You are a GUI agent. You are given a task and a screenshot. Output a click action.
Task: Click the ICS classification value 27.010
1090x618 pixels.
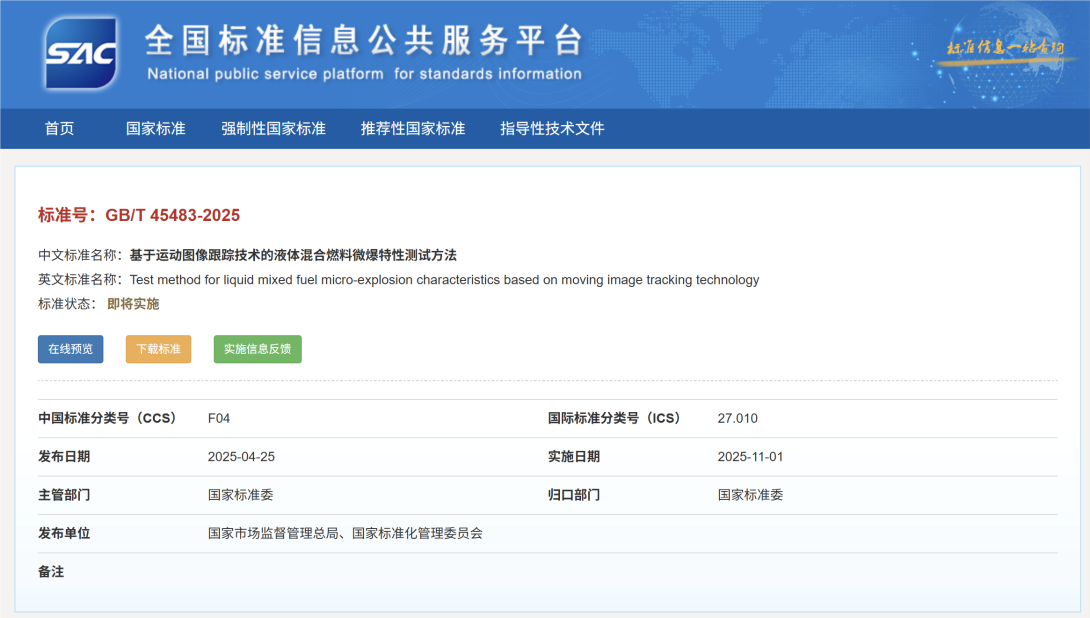coord(737,418)
